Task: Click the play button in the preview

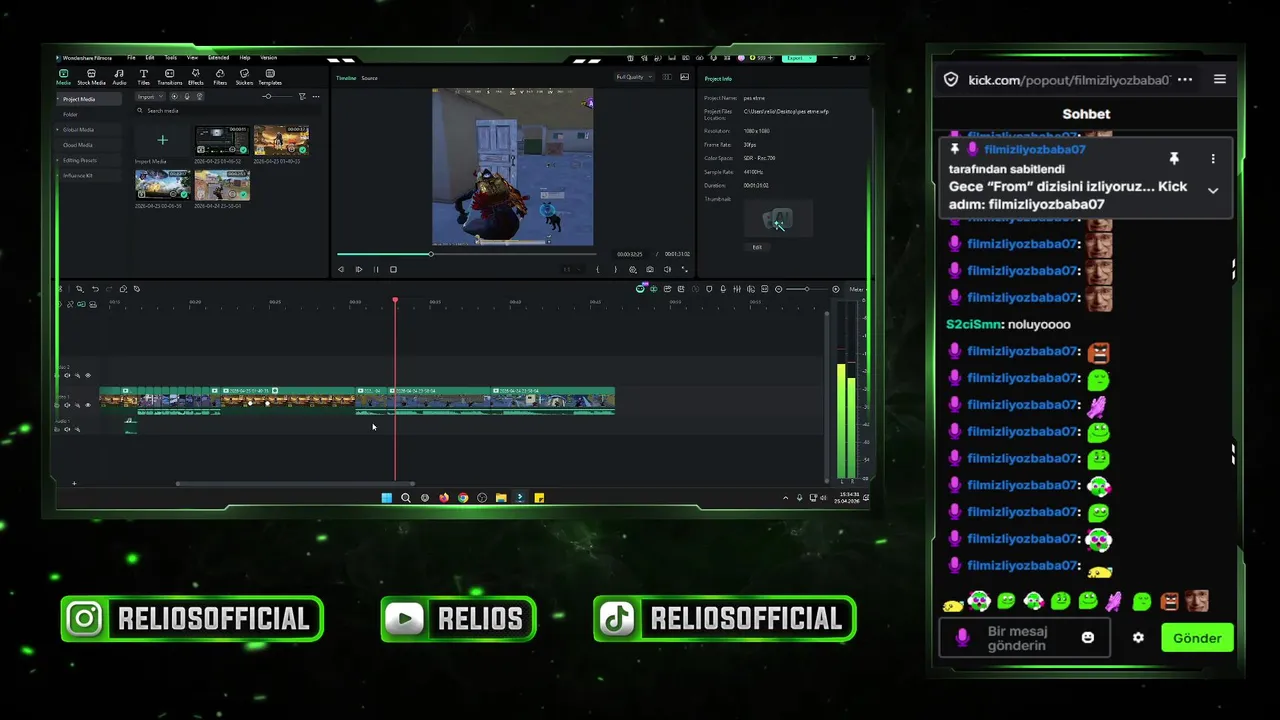Action: click(359, 269)
